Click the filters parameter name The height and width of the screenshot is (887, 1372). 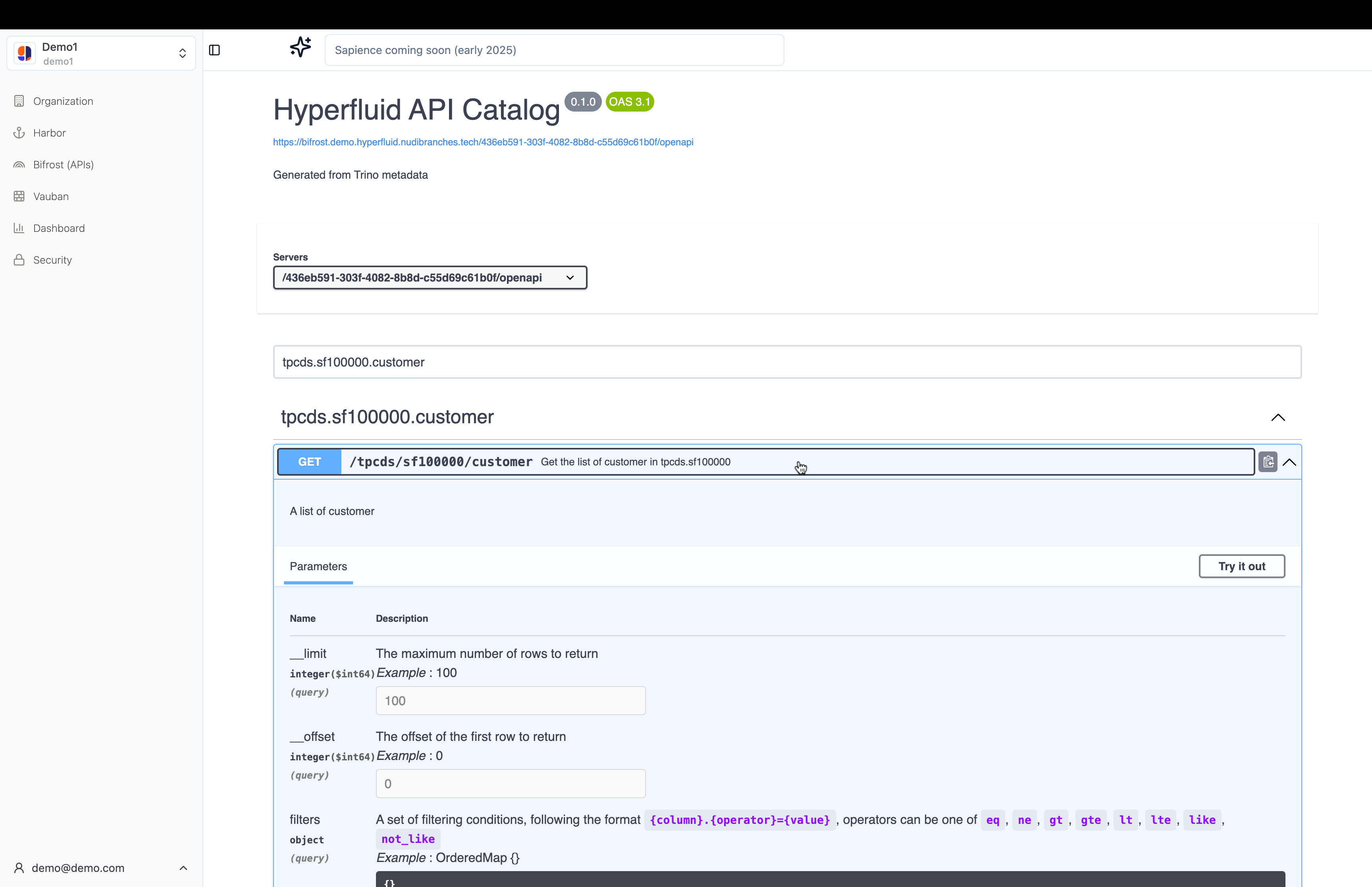304,820
